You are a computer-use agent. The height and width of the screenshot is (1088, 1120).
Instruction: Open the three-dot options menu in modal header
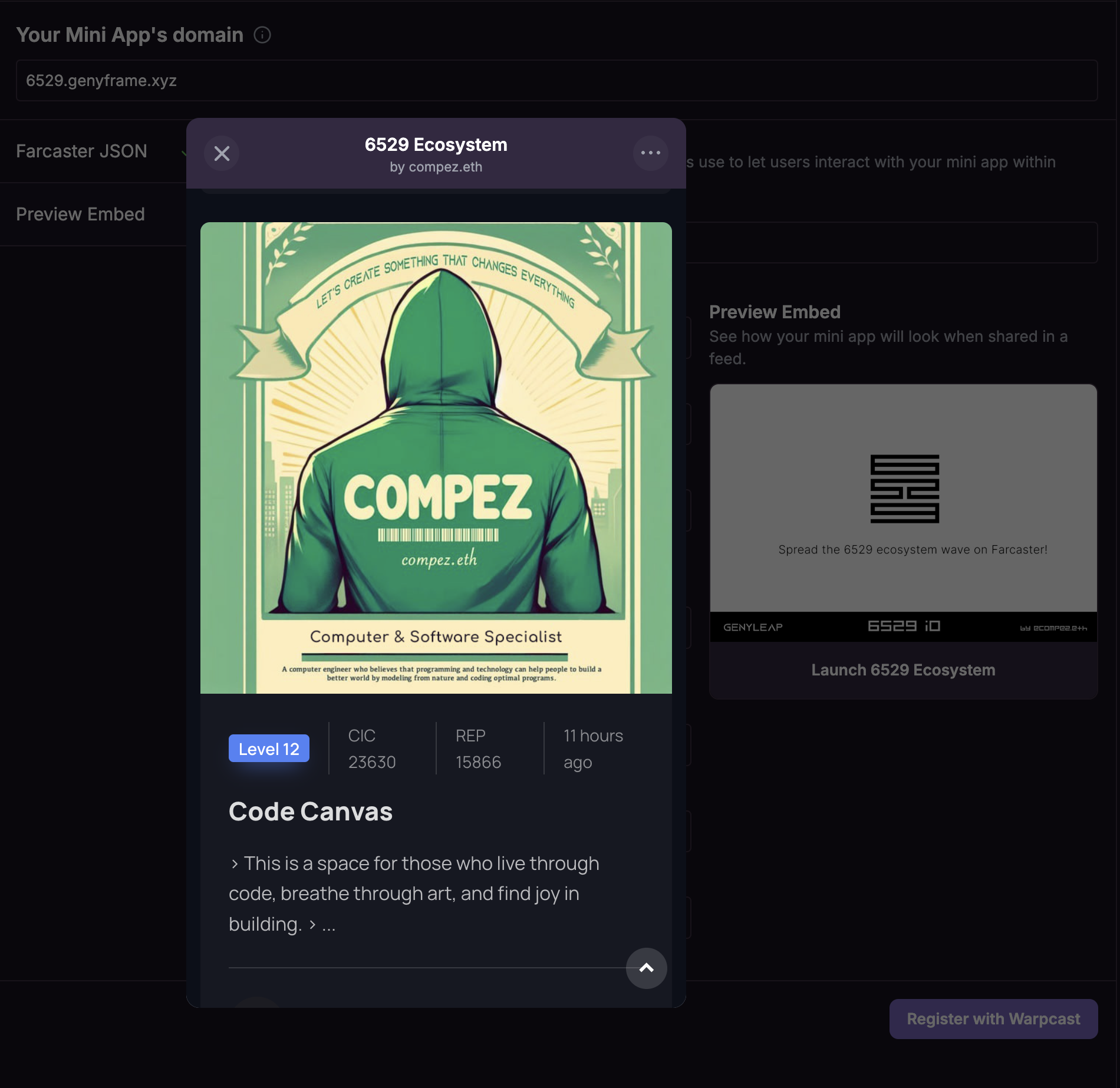tap(651, 153)
